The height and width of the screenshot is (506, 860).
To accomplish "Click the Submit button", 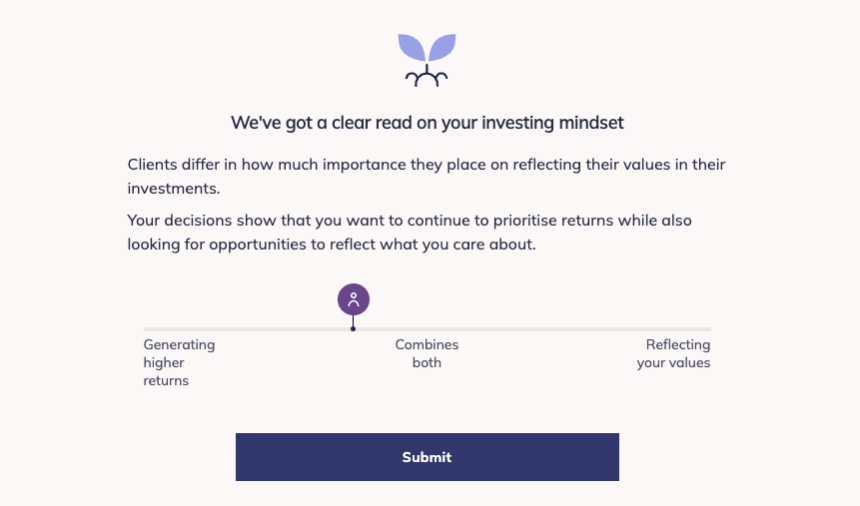I will (x=427, y=457).
